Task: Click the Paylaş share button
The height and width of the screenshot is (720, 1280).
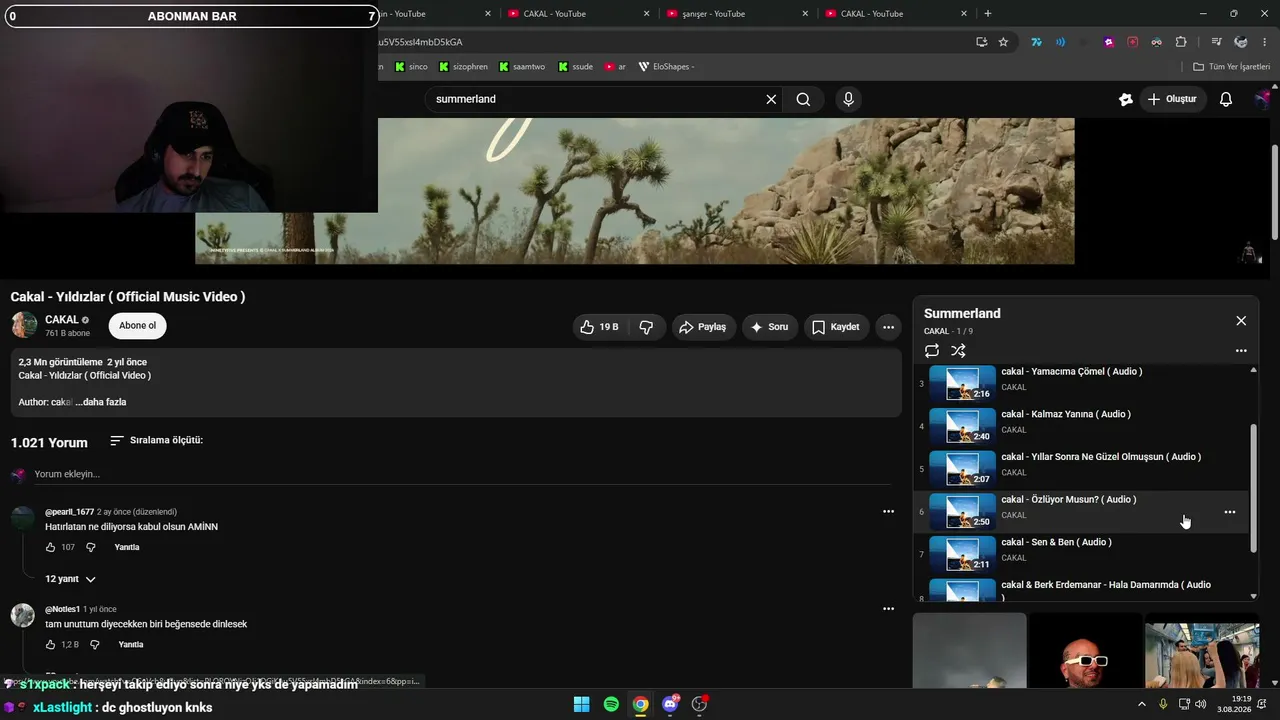Action: click(702, 327)
